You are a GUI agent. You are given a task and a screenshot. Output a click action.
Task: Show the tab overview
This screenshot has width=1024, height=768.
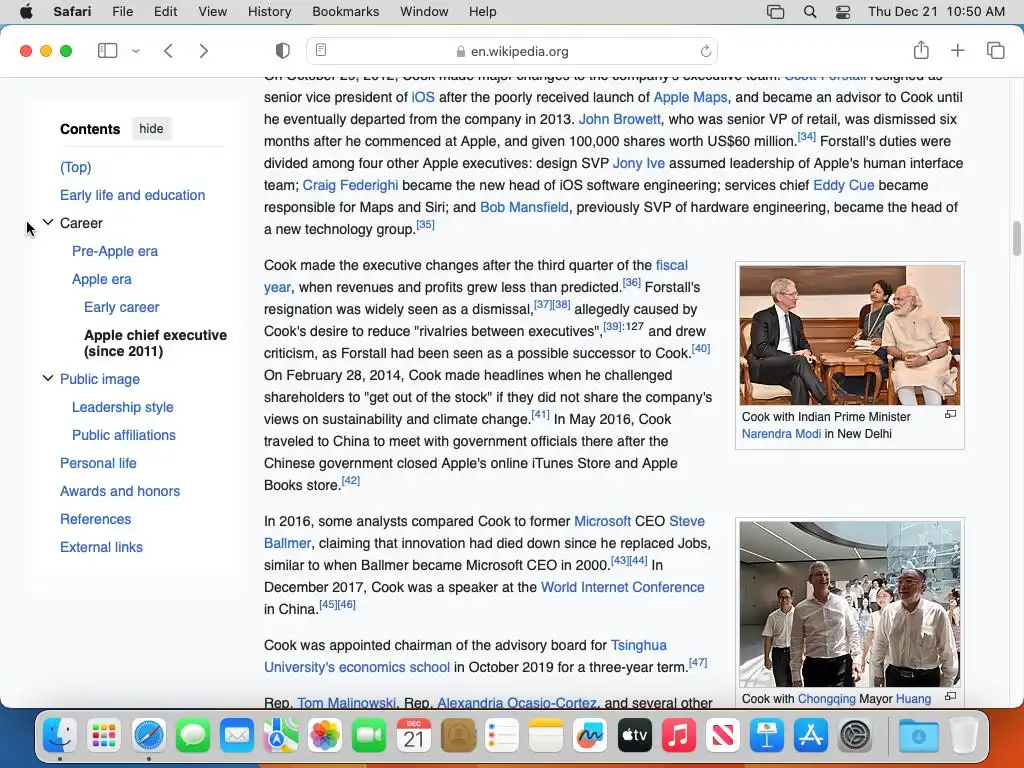tap(995, 50)
